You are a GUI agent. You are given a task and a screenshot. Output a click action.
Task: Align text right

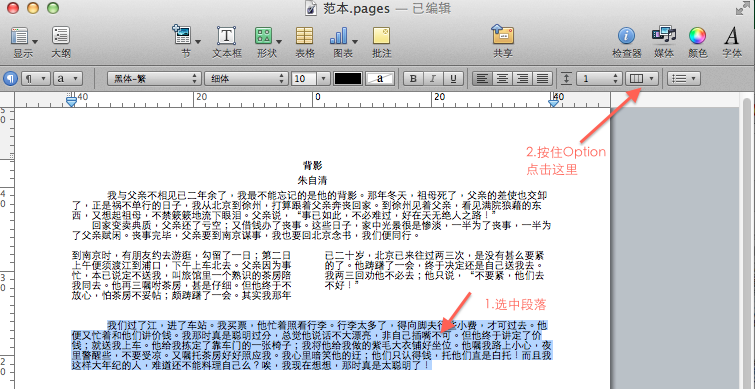(x=522, y=78)
